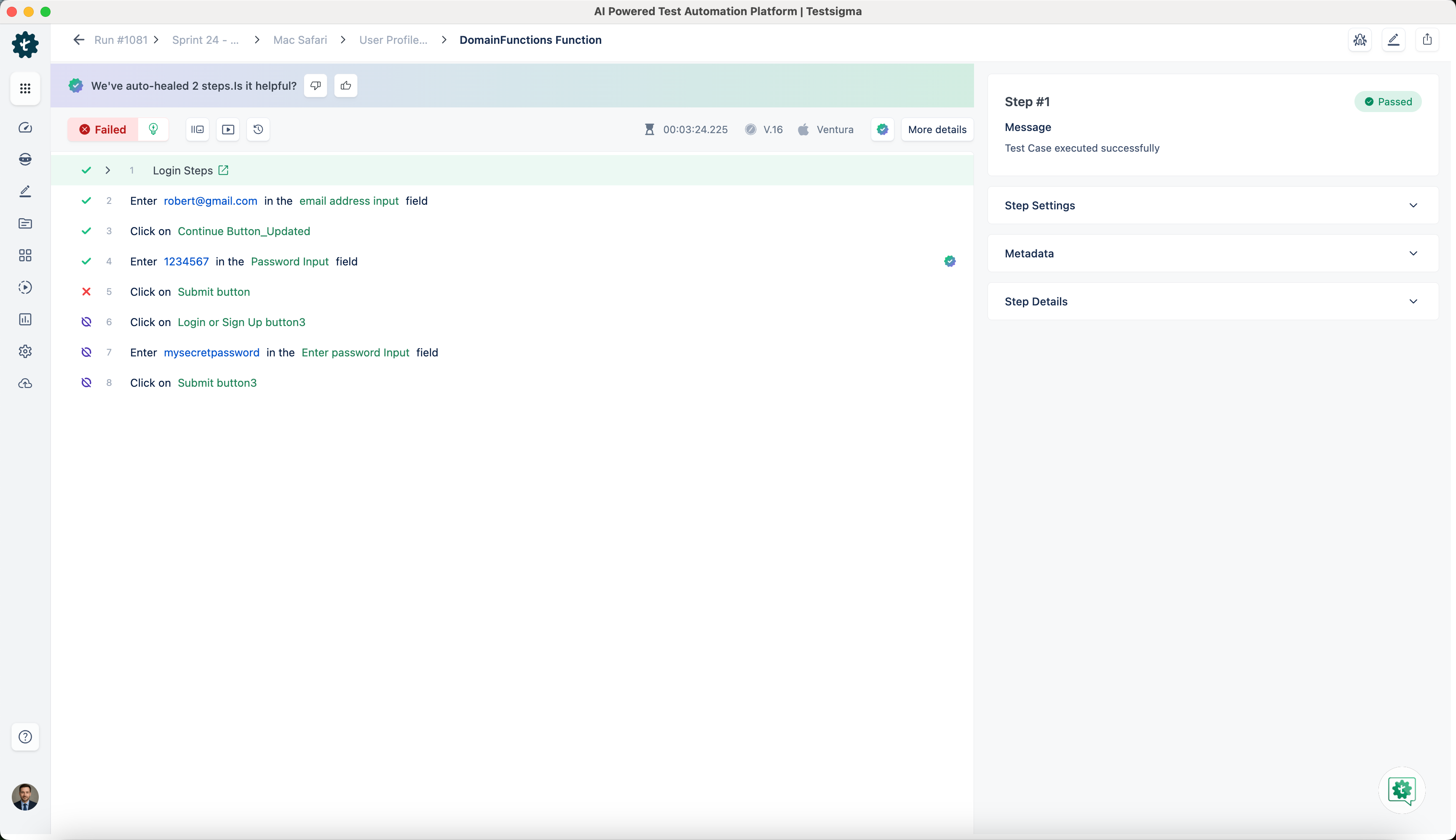Click the More details button
Image resolution: width=1456 pixels, height=840 pixels.
[937, 129]
